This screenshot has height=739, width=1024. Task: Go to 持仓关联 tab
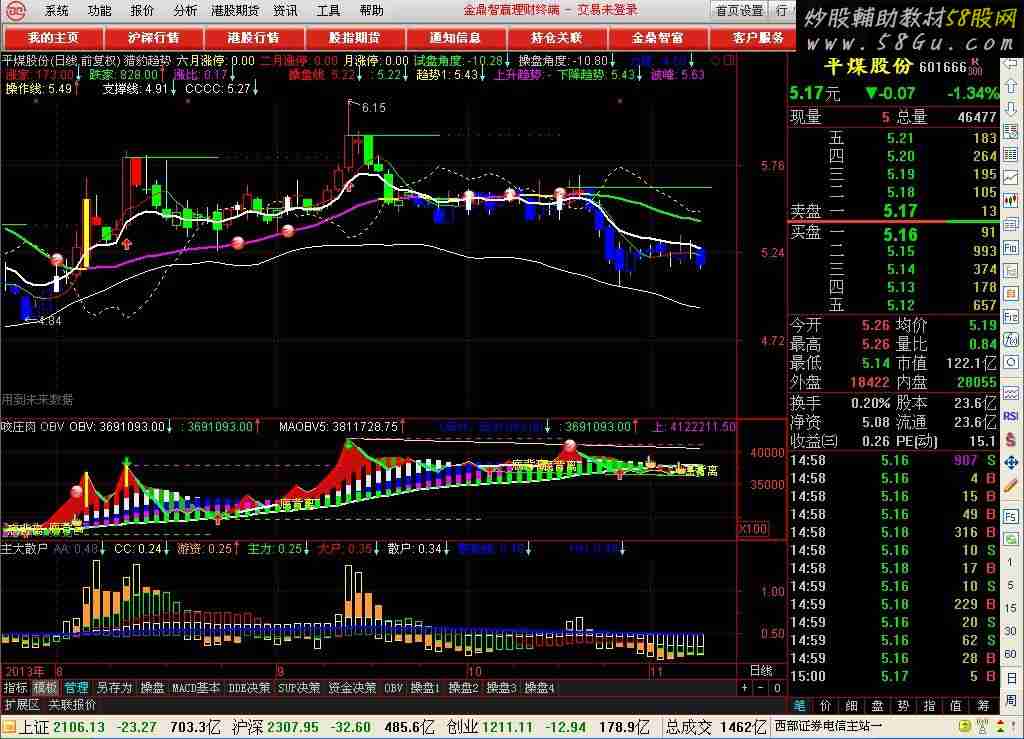556,38
